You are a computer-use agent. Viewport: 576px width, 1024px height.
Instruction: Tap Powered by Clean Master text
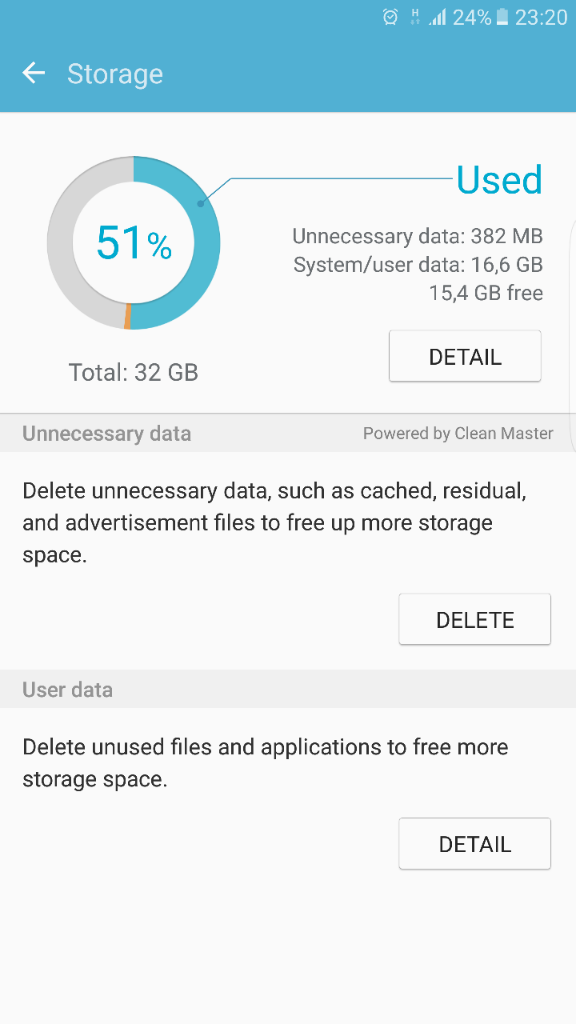(458, 433)
